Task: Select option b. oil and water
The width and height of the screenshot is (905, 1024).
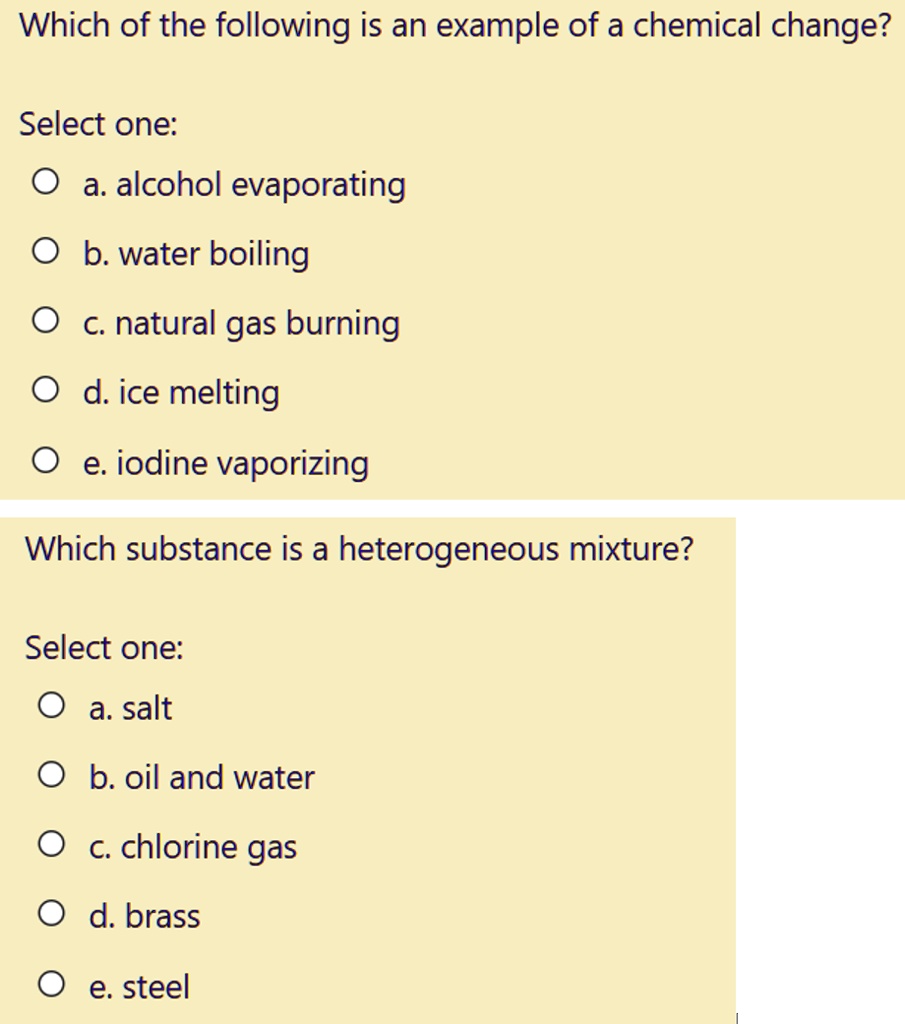Action: click(x=51, y=776)
